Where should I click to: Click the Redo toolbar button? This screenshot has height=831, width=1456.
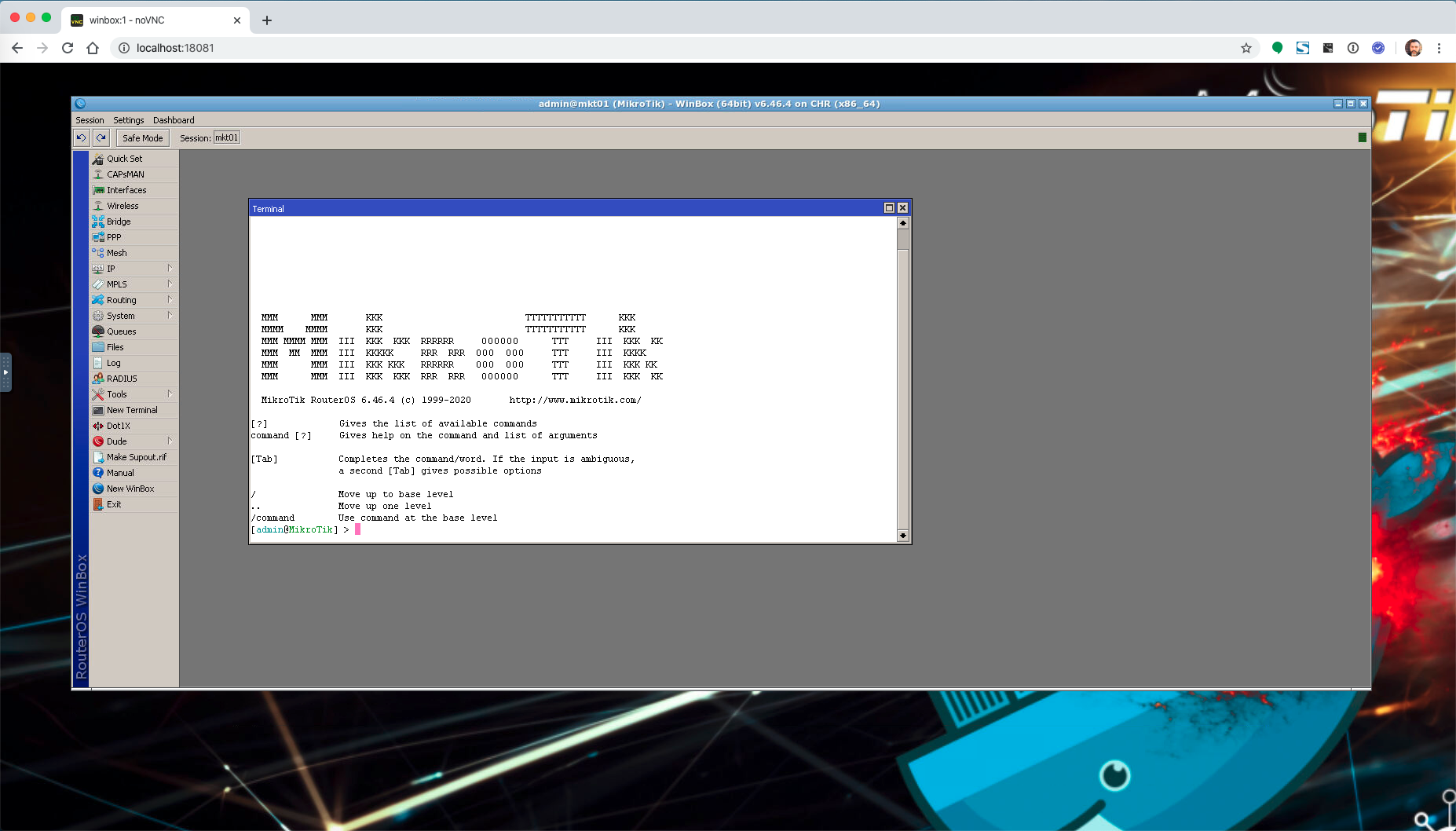[x=101, y=137]
